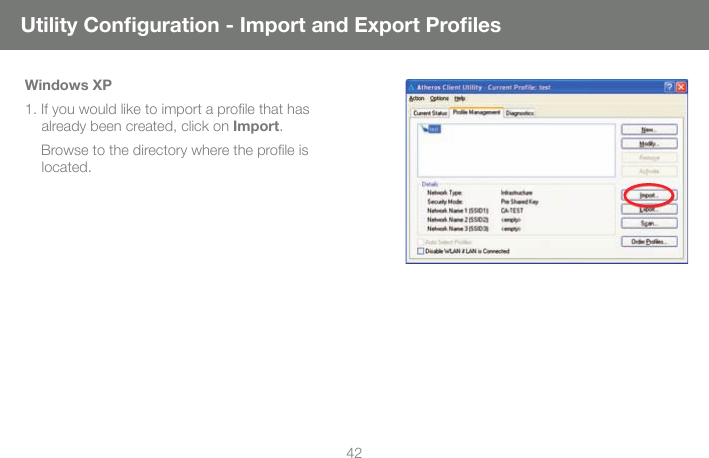
Task: Open the Action menu
Action: click(x=416, y=99)
